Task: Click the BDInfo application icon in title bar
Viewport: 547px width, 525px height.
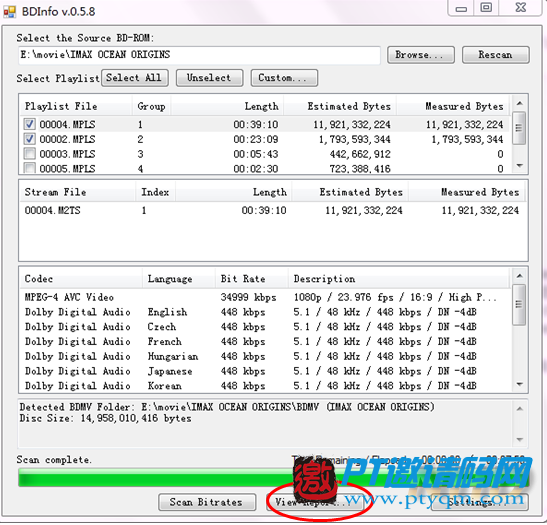Action: (9, 12)
